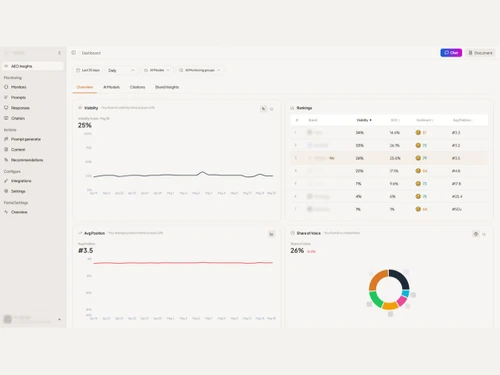Click the Prompt generator icon
Viewport: 500px width, 375px height.
pyautogui.click(x=6, y=139)
